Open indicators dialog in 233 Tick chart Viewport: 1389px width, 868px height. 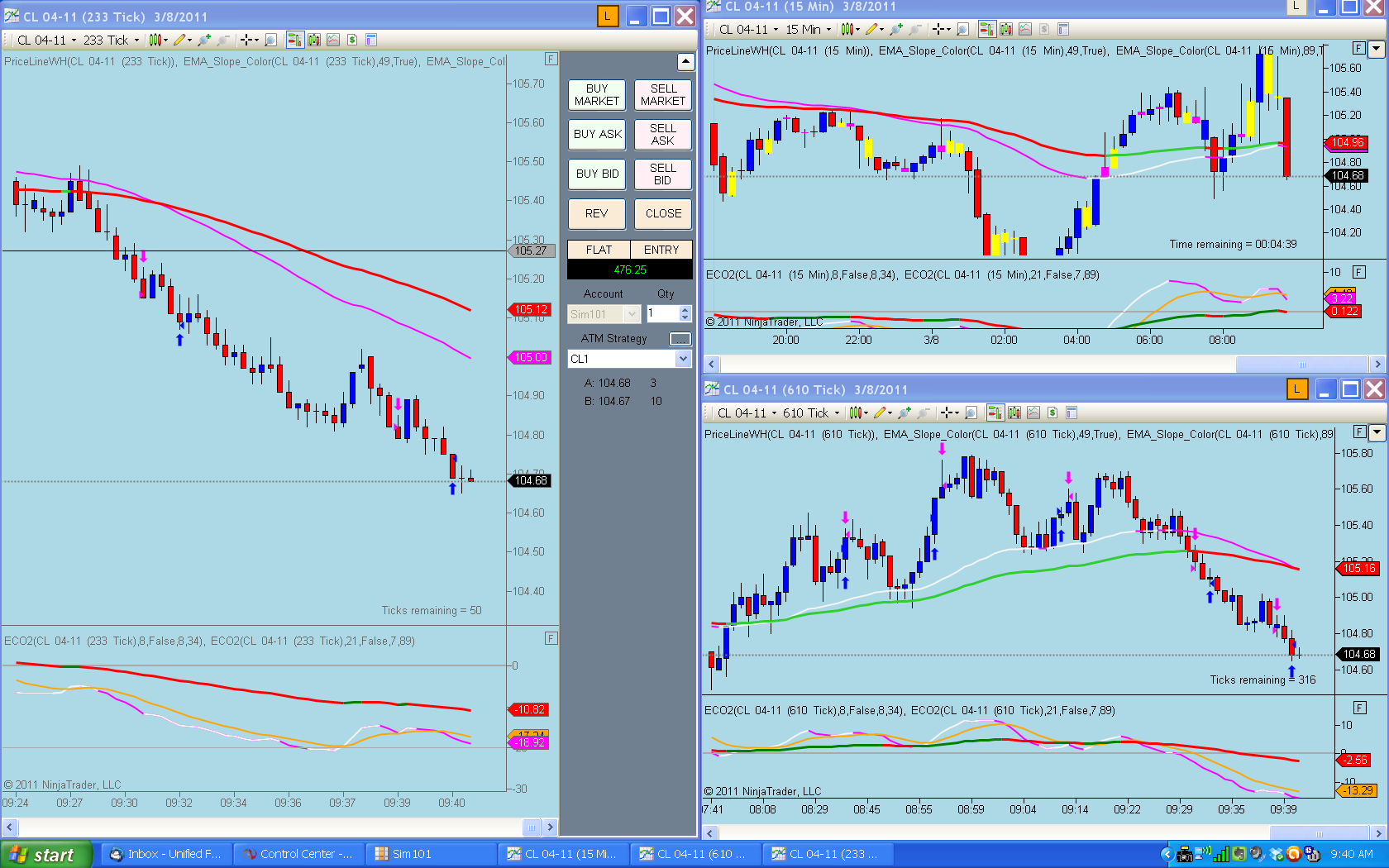pos(333,40)
